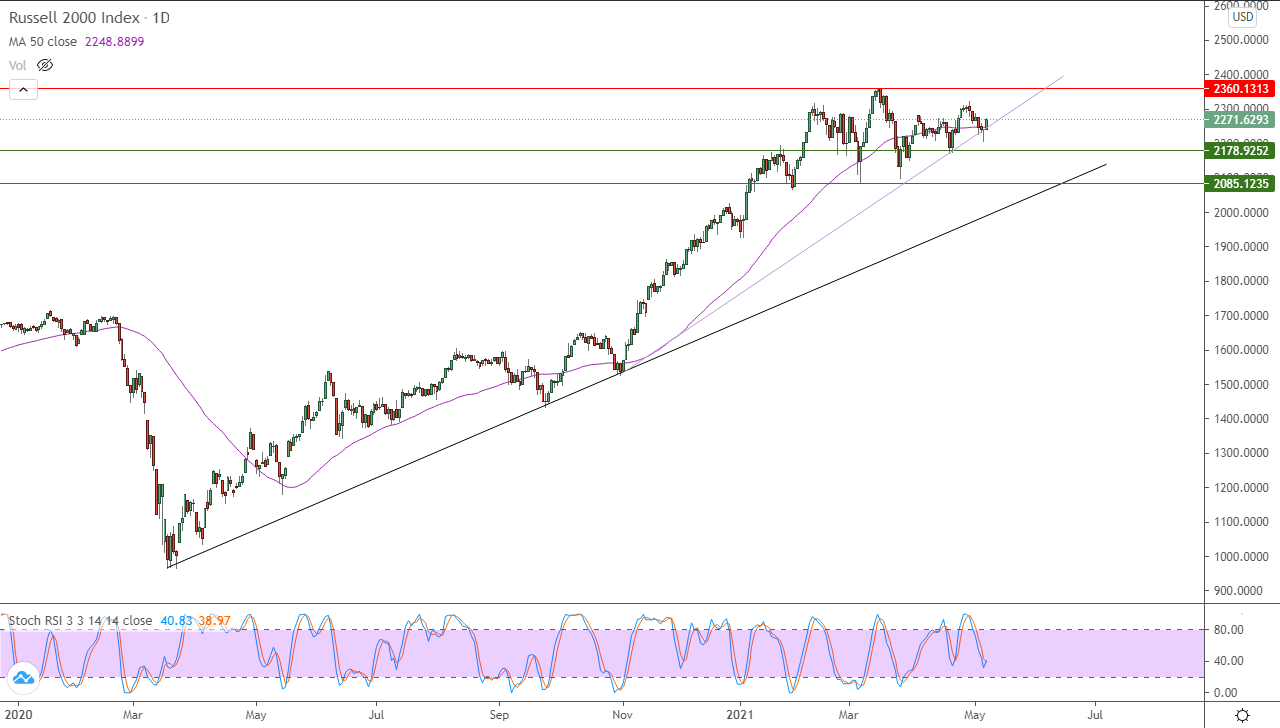Click the 1800.0000 price axis label

1241,281
